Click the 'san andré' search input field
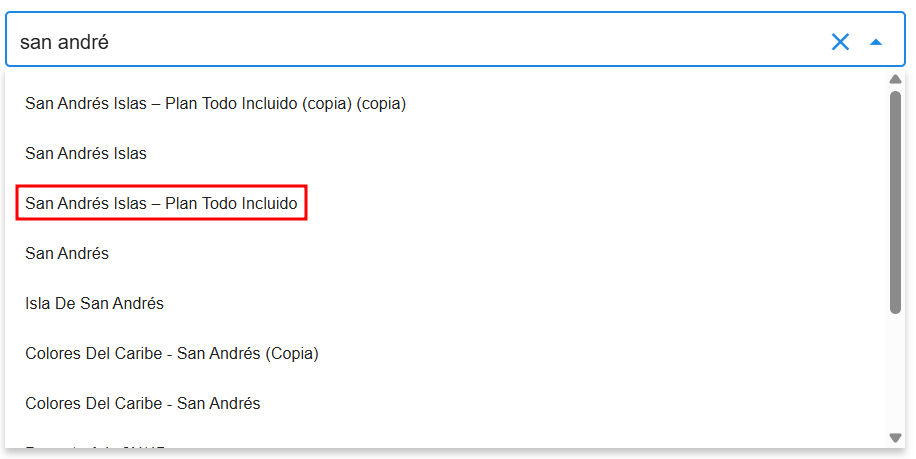 tap(400, 42)
